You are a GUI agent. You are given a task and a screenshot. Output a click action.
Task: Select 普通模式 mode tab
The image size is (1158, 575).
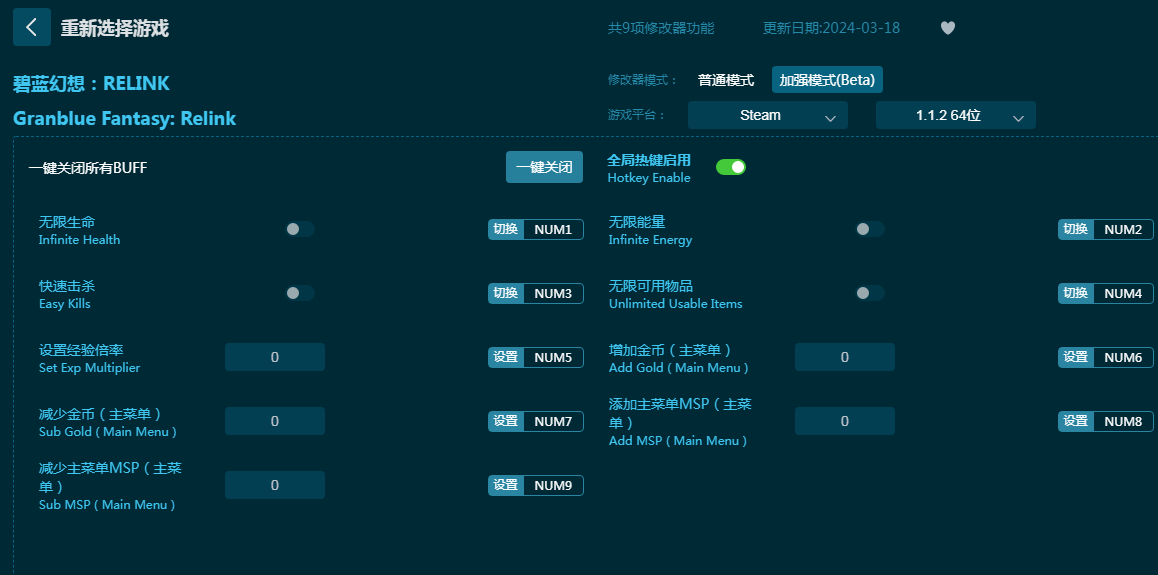coord(726,80)
